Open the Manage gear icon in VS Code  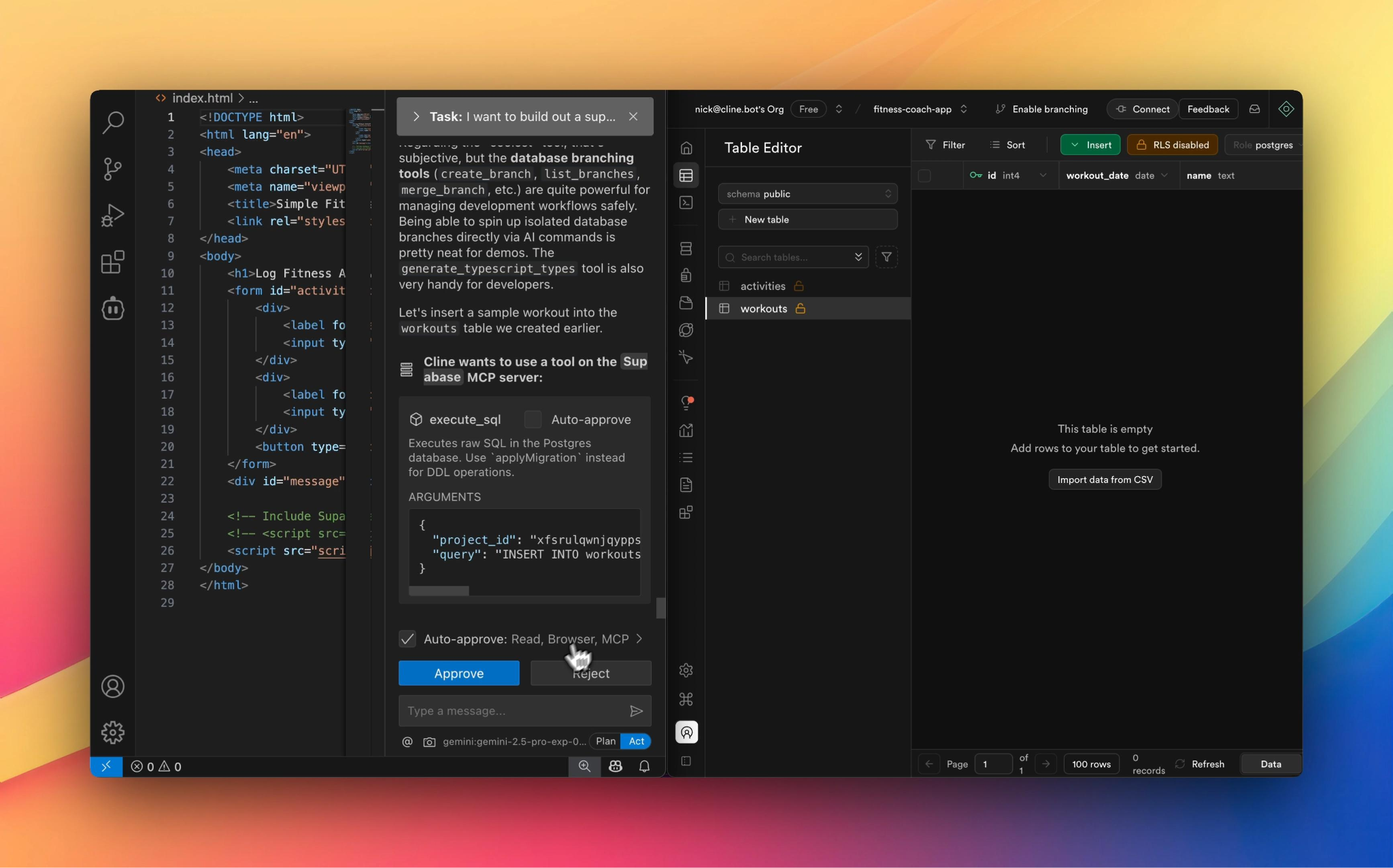pos(113,733)
